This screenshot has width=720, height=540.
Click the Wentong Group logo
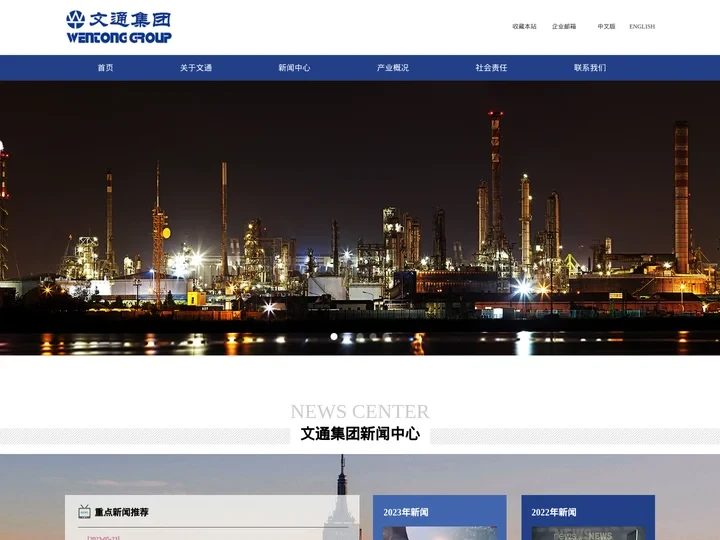click(119, 27)
